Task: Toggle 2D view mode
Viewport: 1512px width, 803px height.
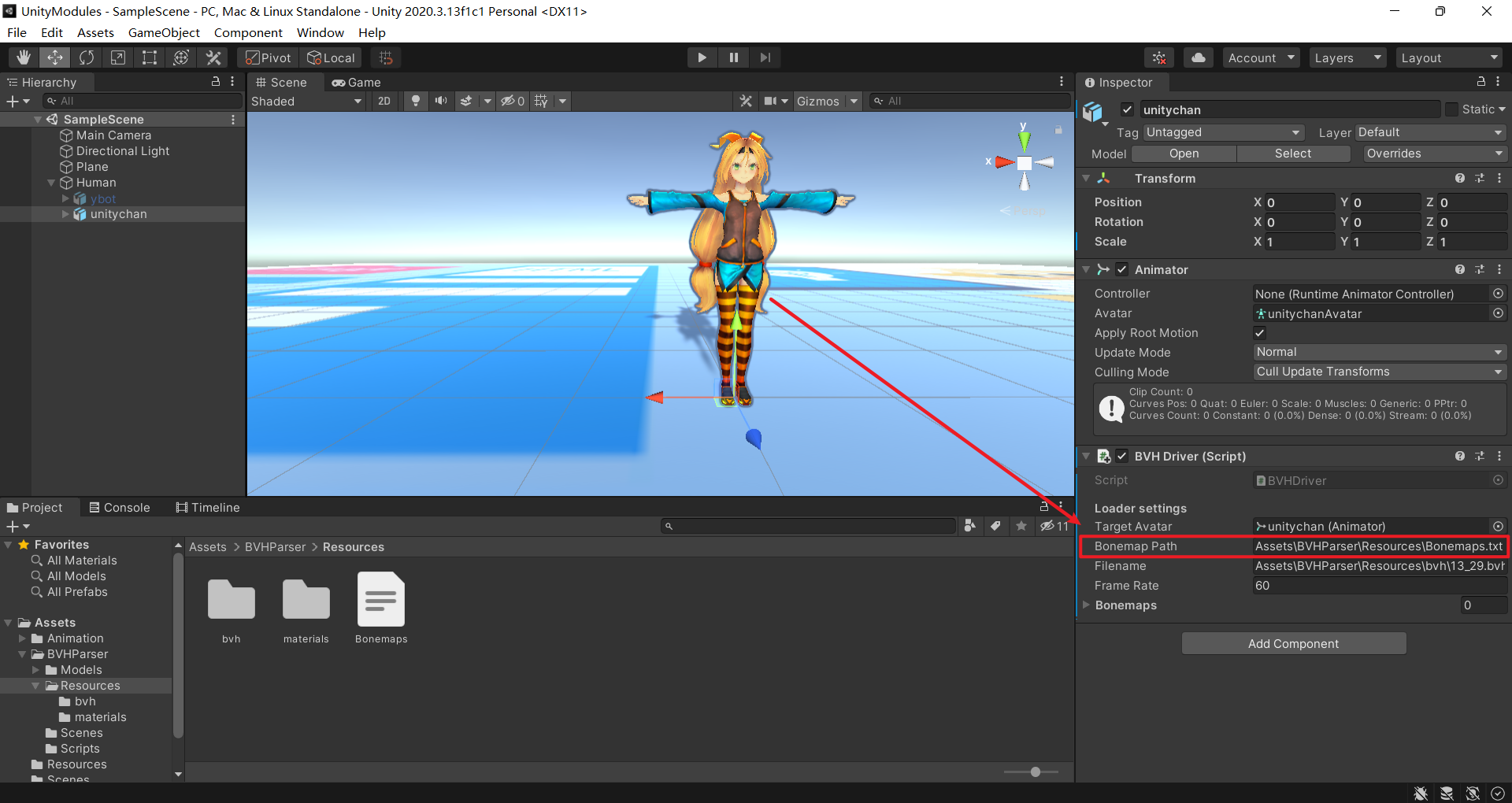Action: (x=384, y=101)
